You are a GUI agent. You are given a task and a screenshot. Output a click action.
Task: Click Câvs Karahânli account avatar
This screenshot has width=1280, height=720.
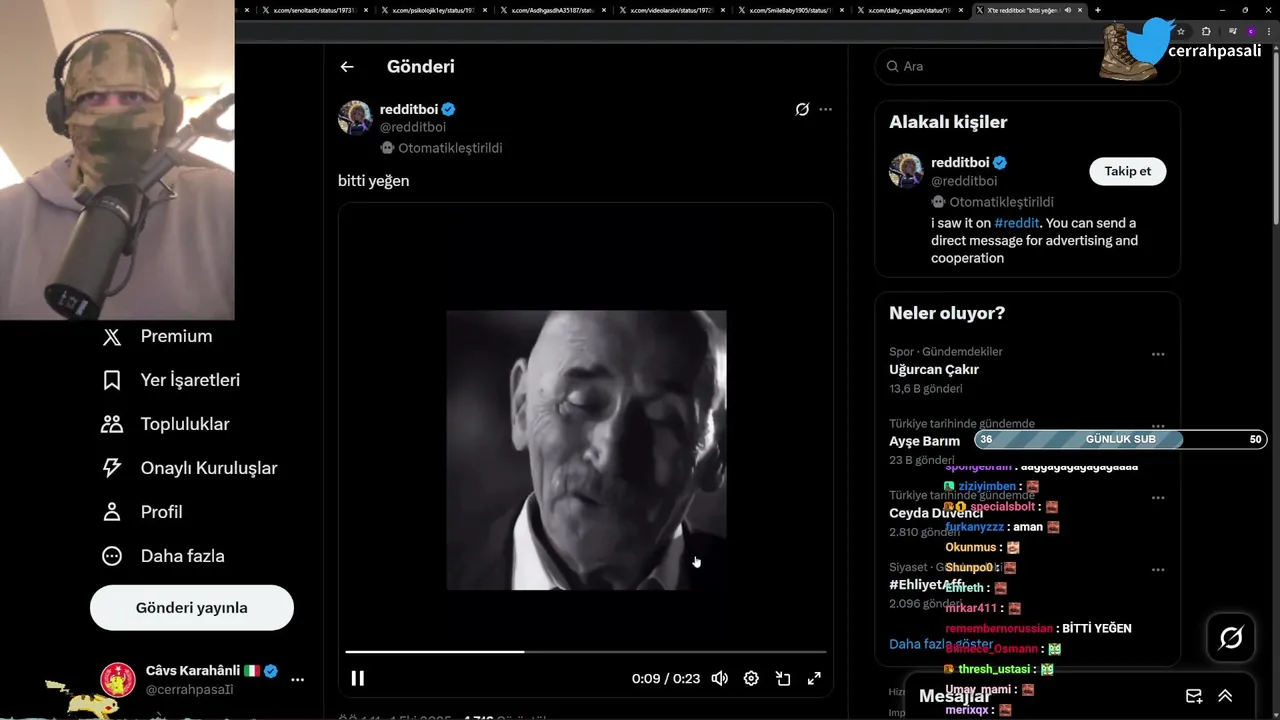[118, 680]
